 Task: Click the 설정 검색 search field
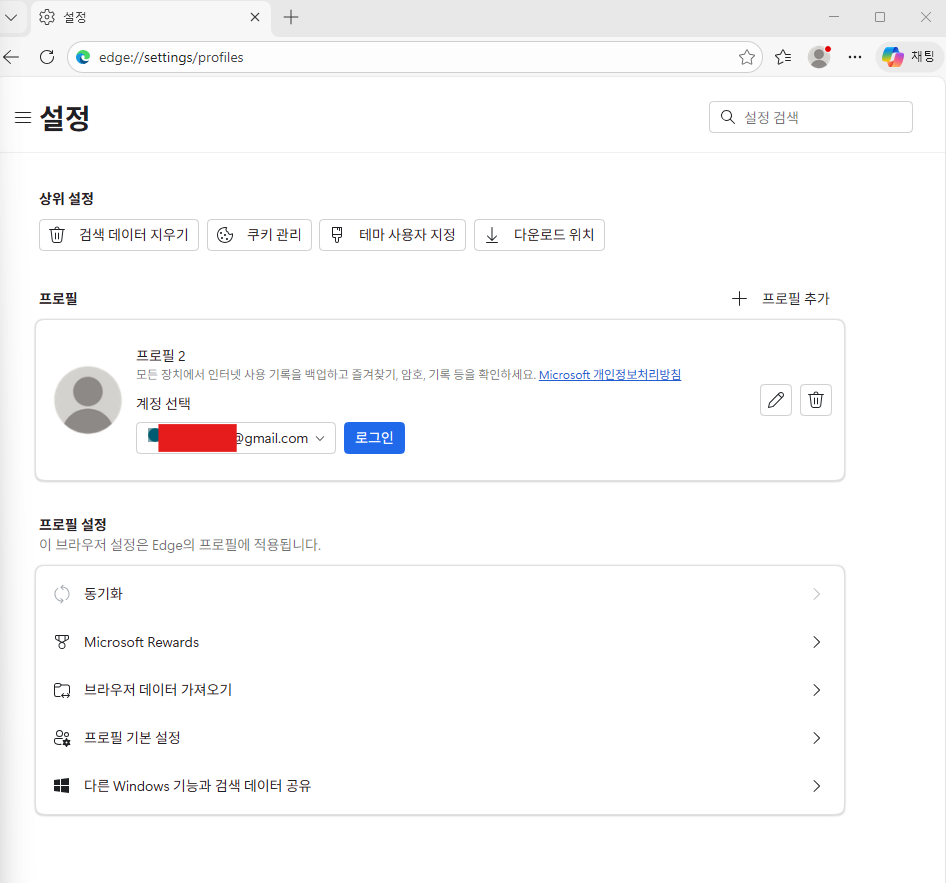pyautogui.click(x=810, y=117)
